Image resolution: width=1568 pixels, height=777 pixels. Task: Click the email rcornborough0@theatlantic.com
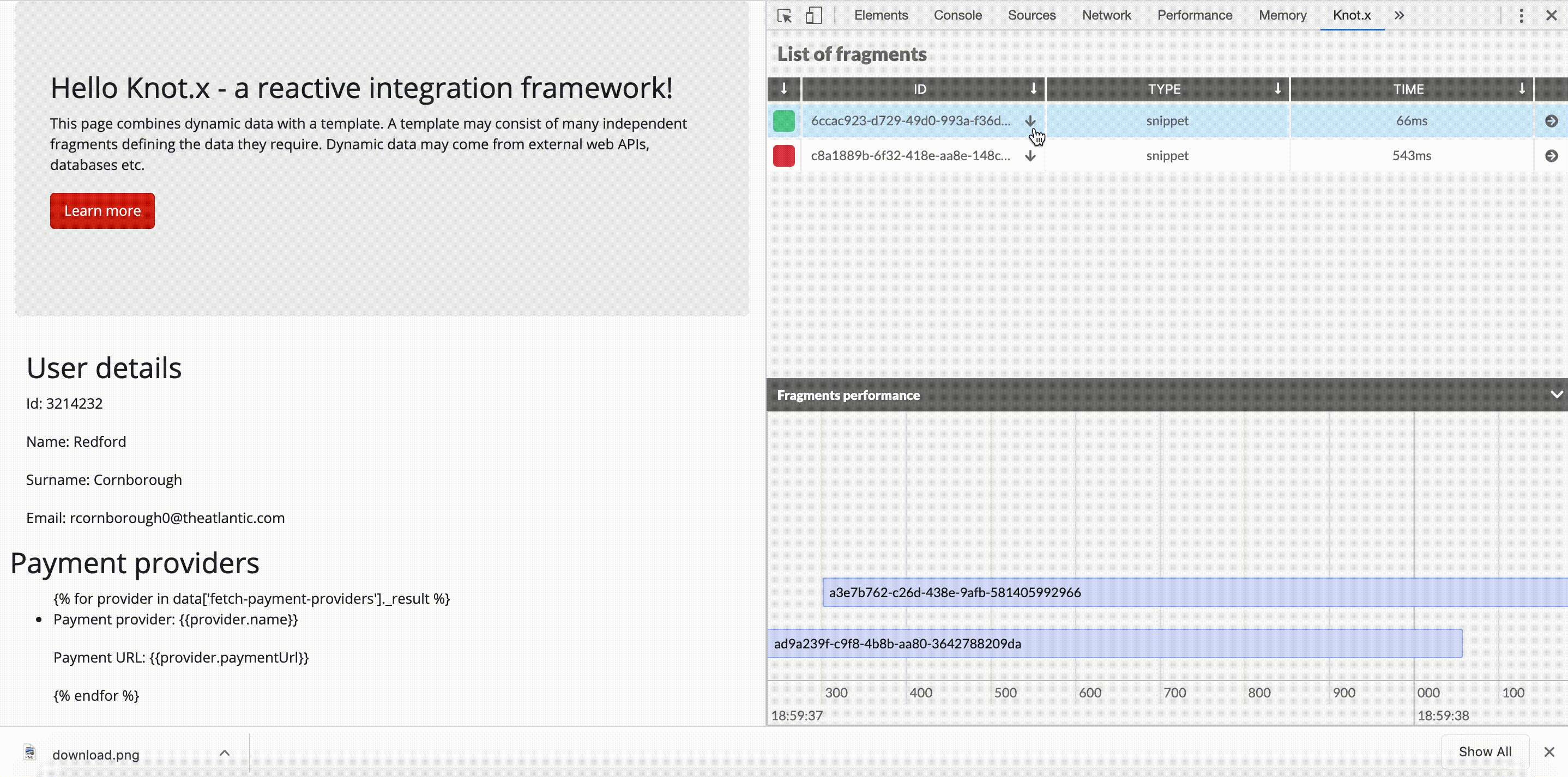tap(177, 518)
